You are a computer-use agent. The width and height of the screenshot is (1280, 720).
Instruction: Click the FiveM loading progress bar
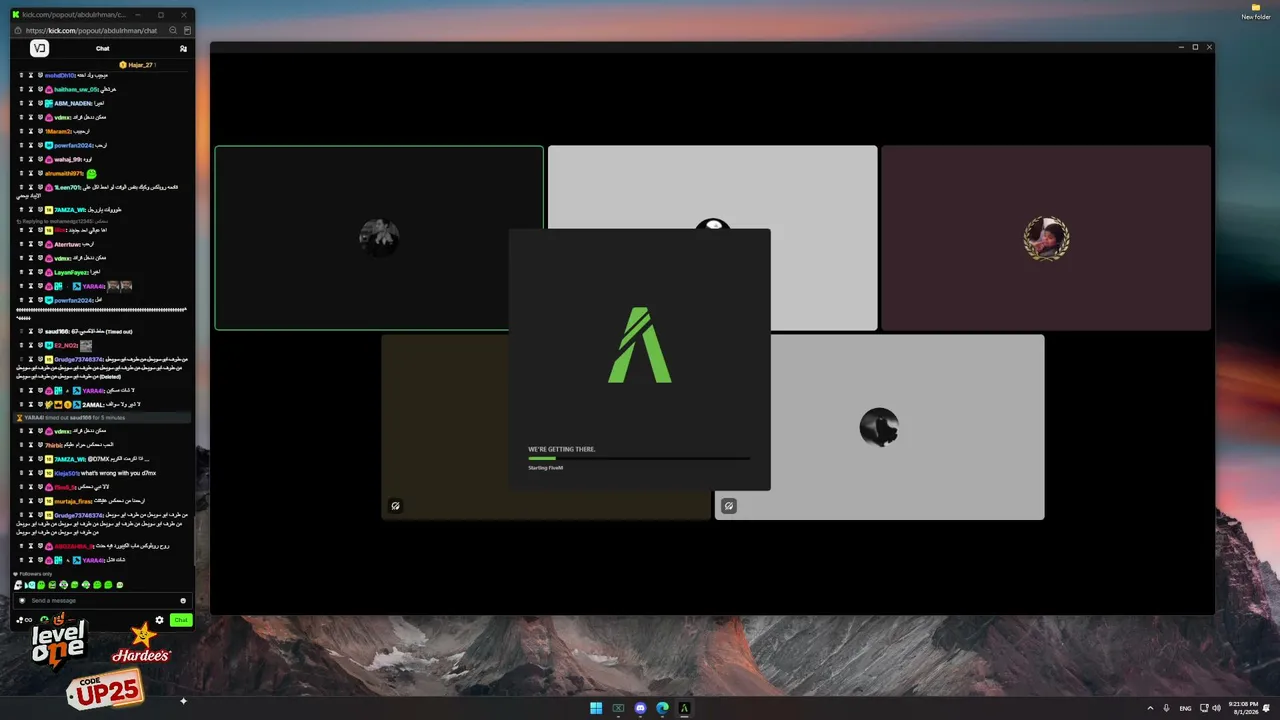click(638, 458)
